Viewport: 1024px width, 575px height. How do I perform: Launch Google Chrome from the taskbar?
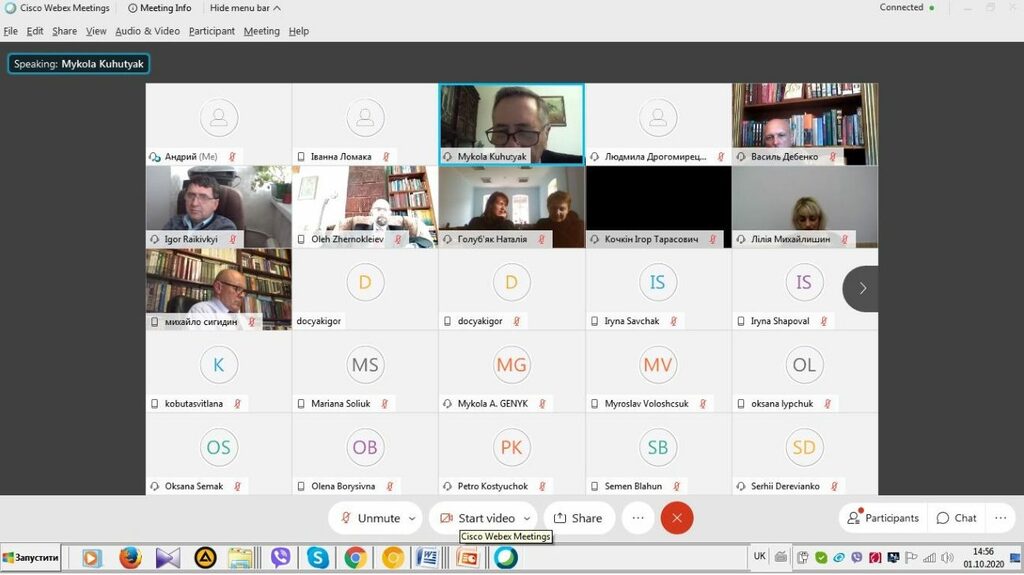pyautogui.click(x=355, y=558)
